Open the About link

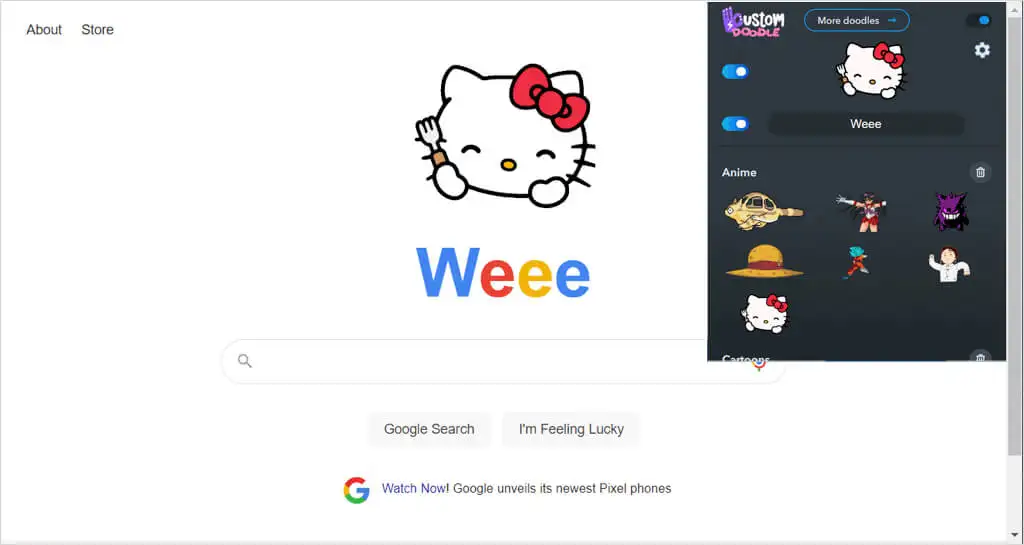click(44, 29)
